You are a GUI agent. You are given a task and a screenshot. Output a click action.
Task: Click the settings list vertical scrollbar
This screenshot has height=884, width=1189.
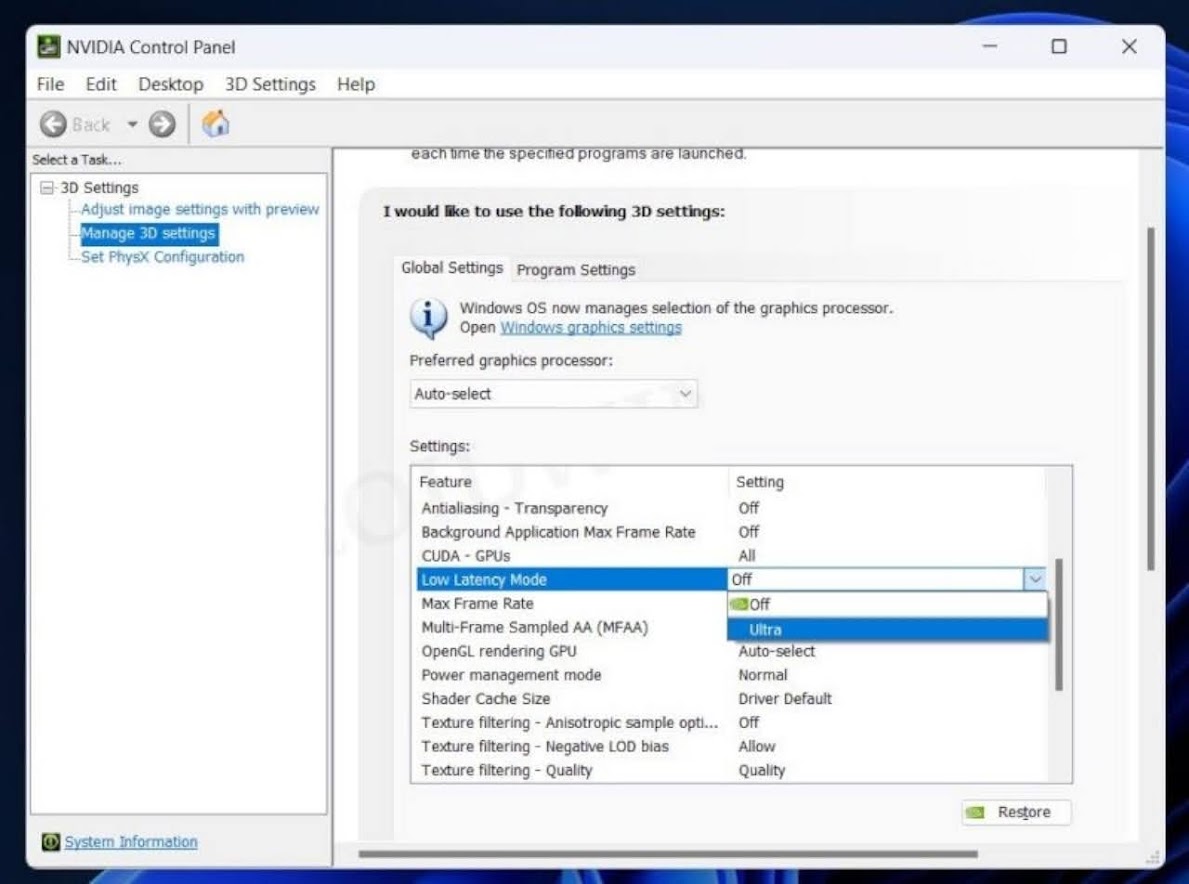1059,625
